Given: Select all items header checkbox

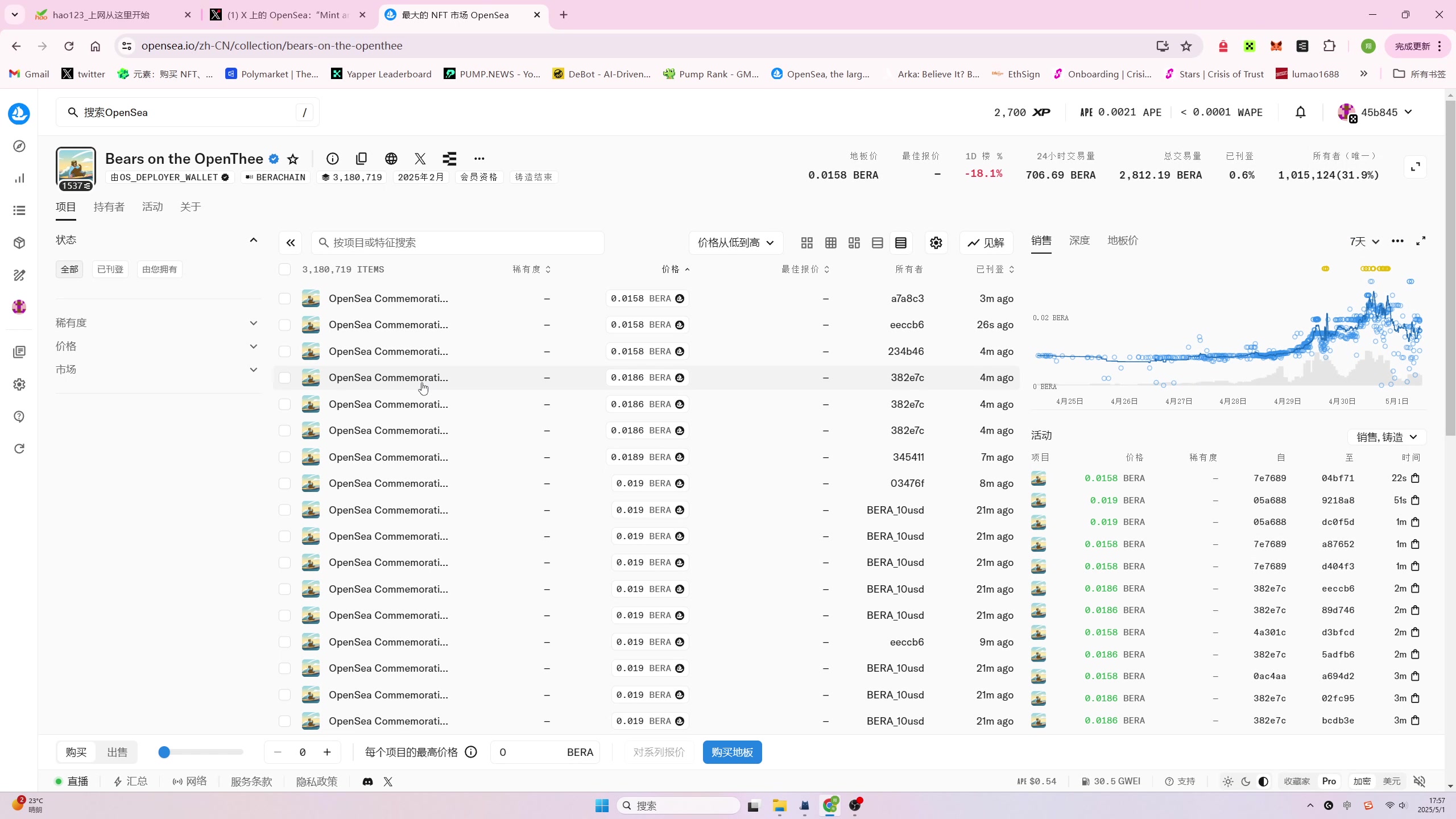Looking at the screenshot, I should 285,270.
